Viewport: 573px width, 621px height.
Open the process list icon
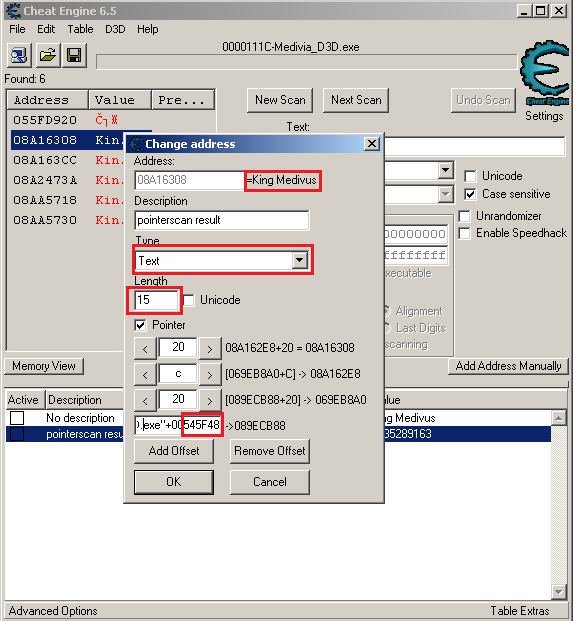click(19, 55)
